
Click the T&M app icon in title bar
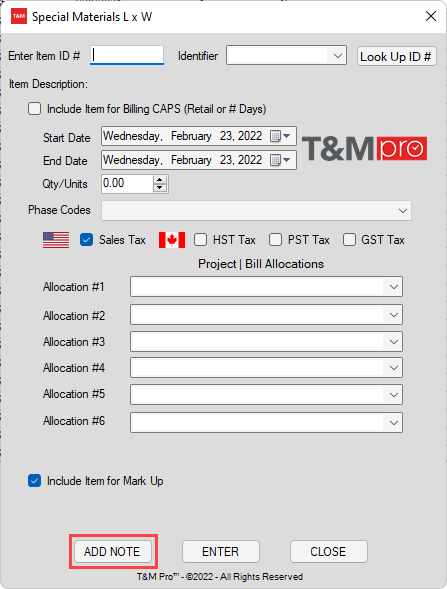point(18,17)
